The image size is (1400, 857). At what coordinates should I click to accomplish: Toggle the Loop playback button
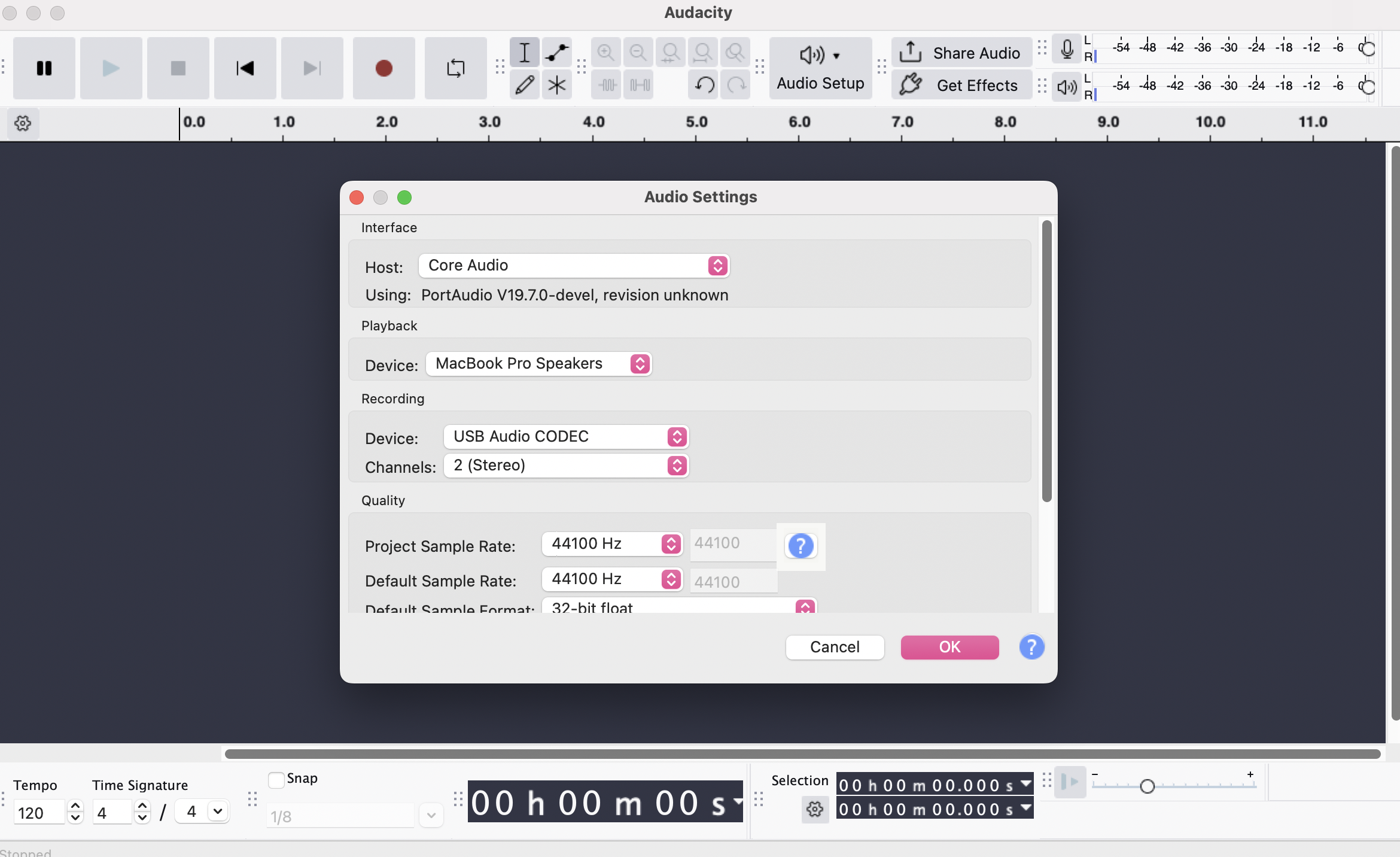click(455, 68)
